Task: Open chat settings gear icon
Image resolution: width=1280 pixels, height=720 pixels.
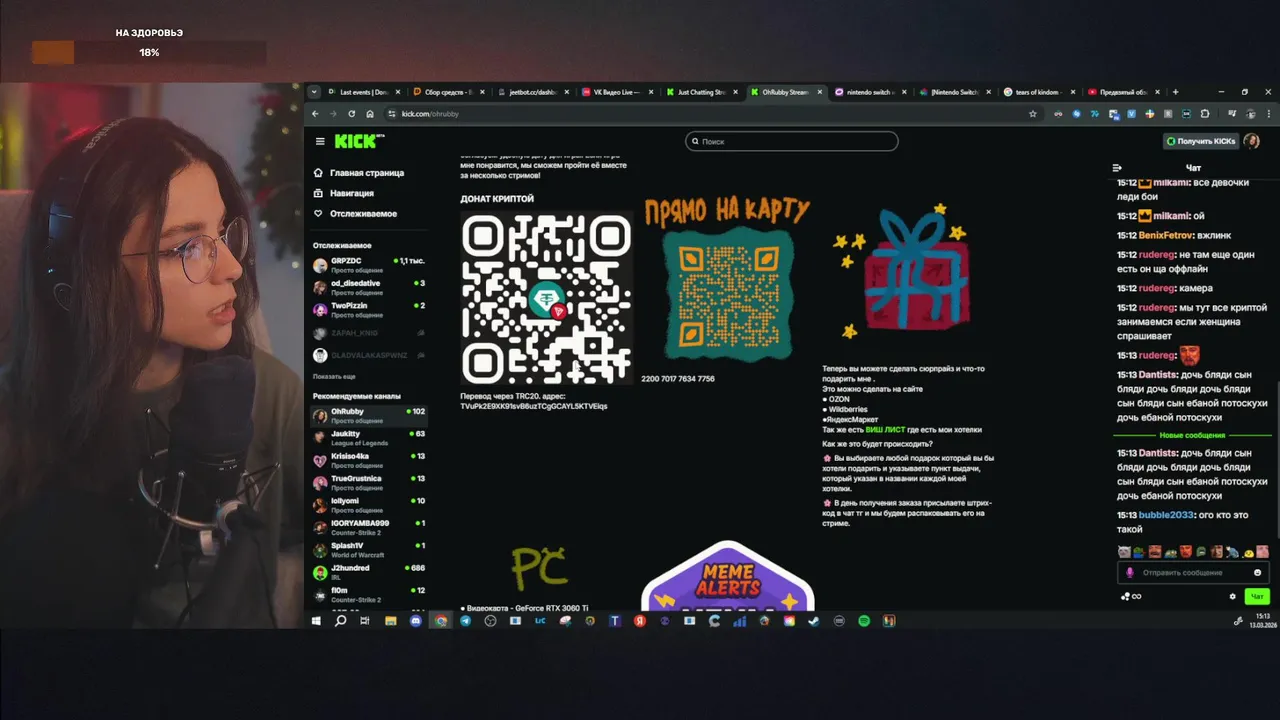Action: 1232,596
